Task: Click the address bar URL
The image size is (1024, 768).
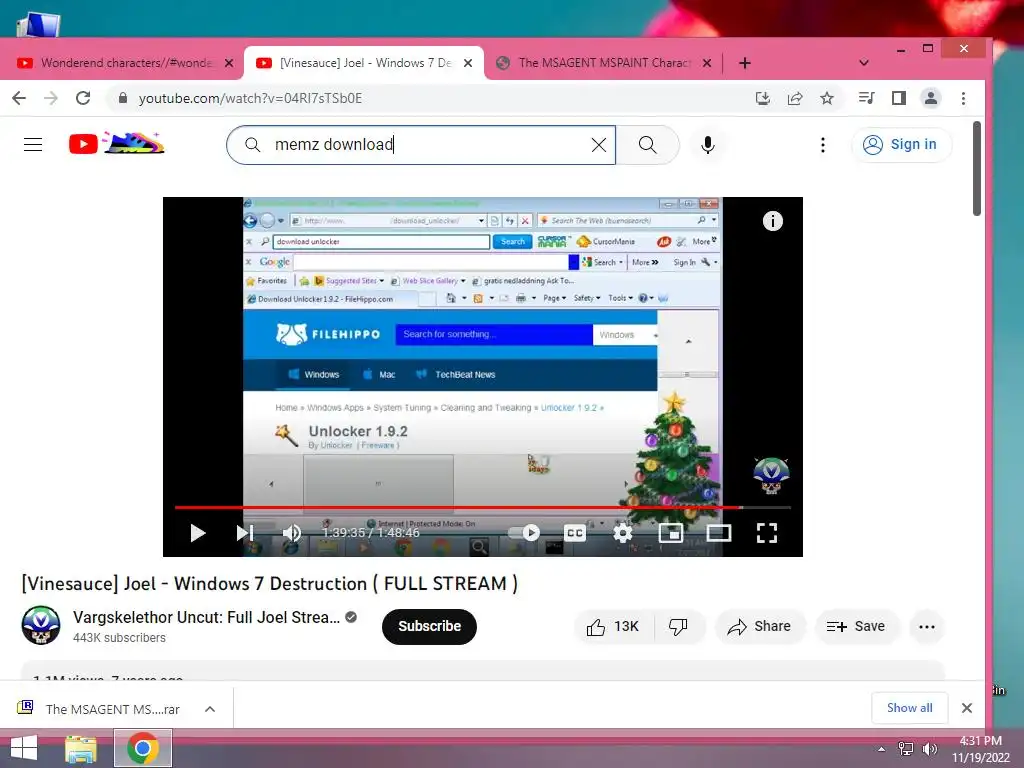Action: [250, 98]
